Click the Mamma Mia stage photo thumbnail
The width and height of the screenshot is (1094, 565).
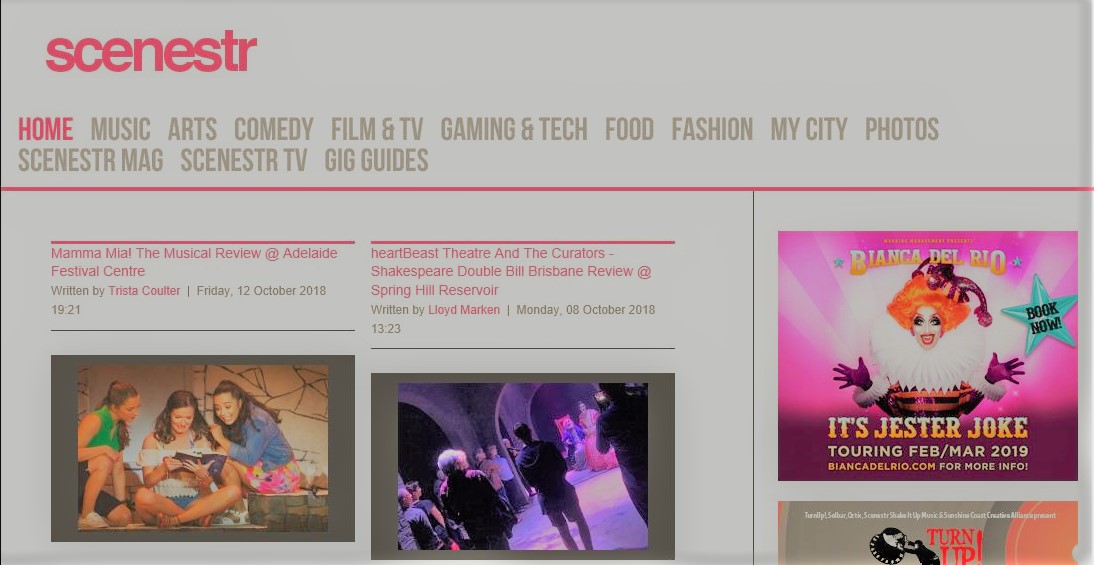pos(203,447)
